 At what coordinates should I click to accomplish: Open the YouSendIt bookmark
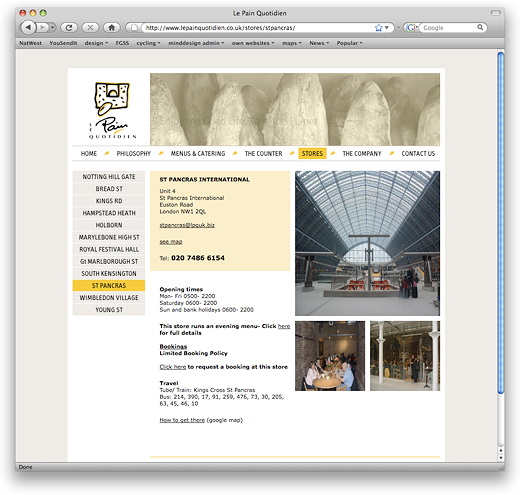click(x=63, y=43)
